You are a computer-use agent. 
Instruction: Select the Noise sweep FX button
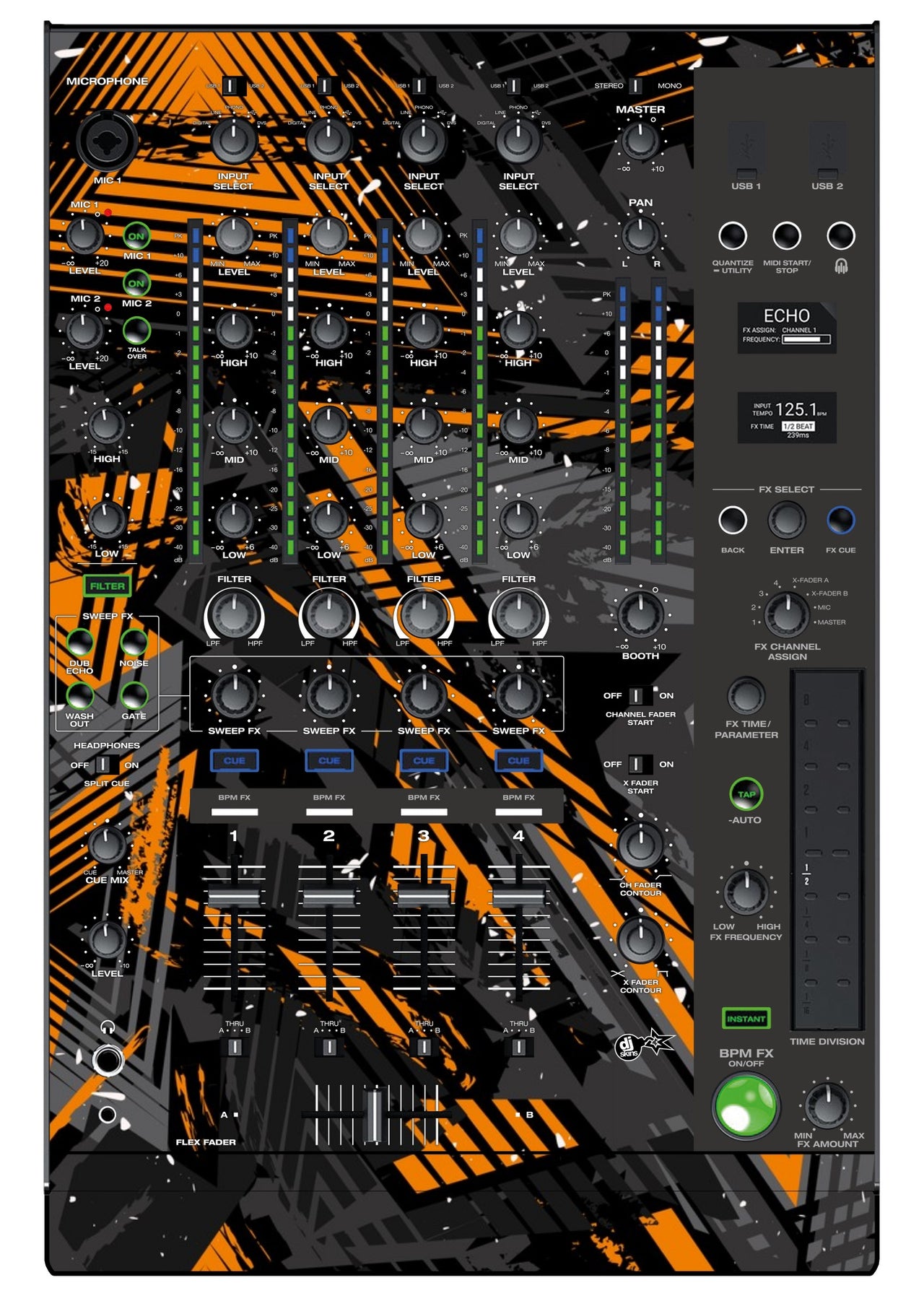tap(134, 642)
